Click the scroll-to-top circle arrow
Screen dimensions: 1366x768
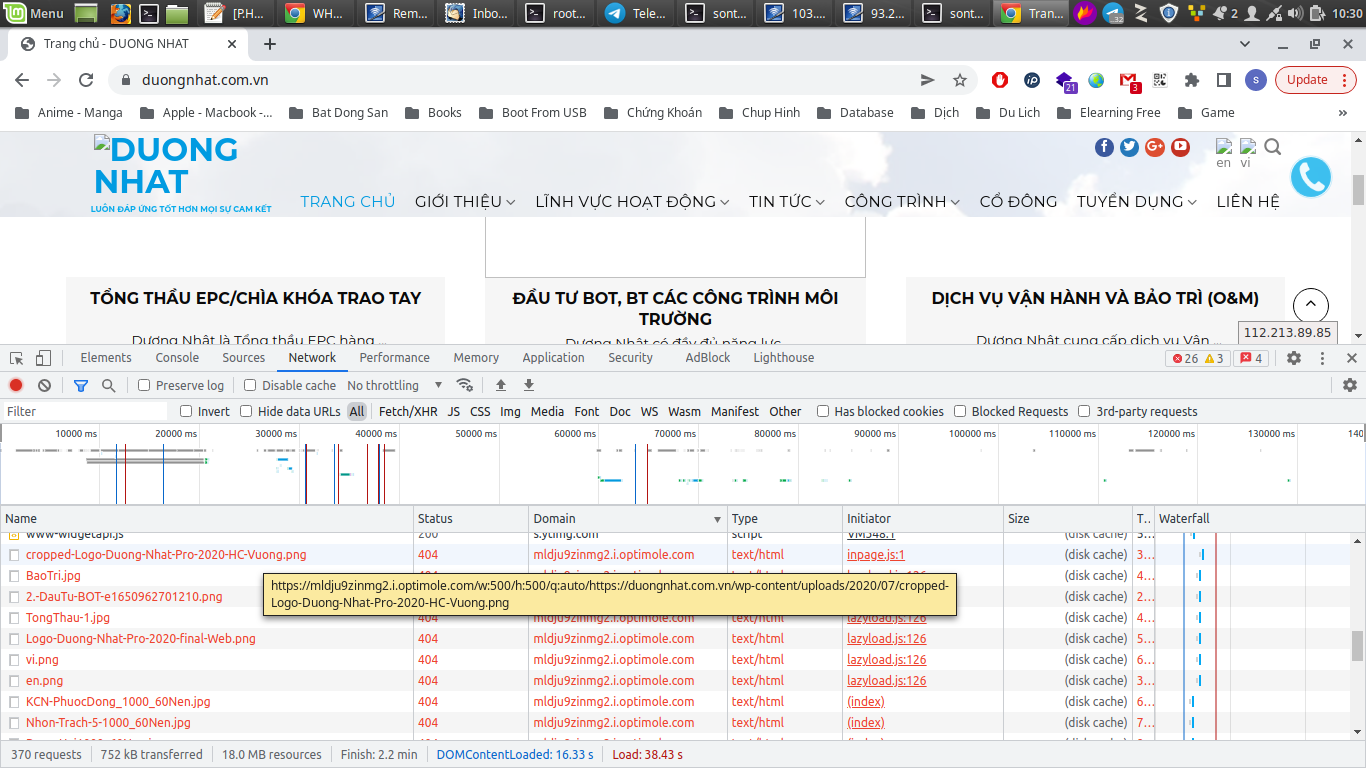[x=1311, y=306]
